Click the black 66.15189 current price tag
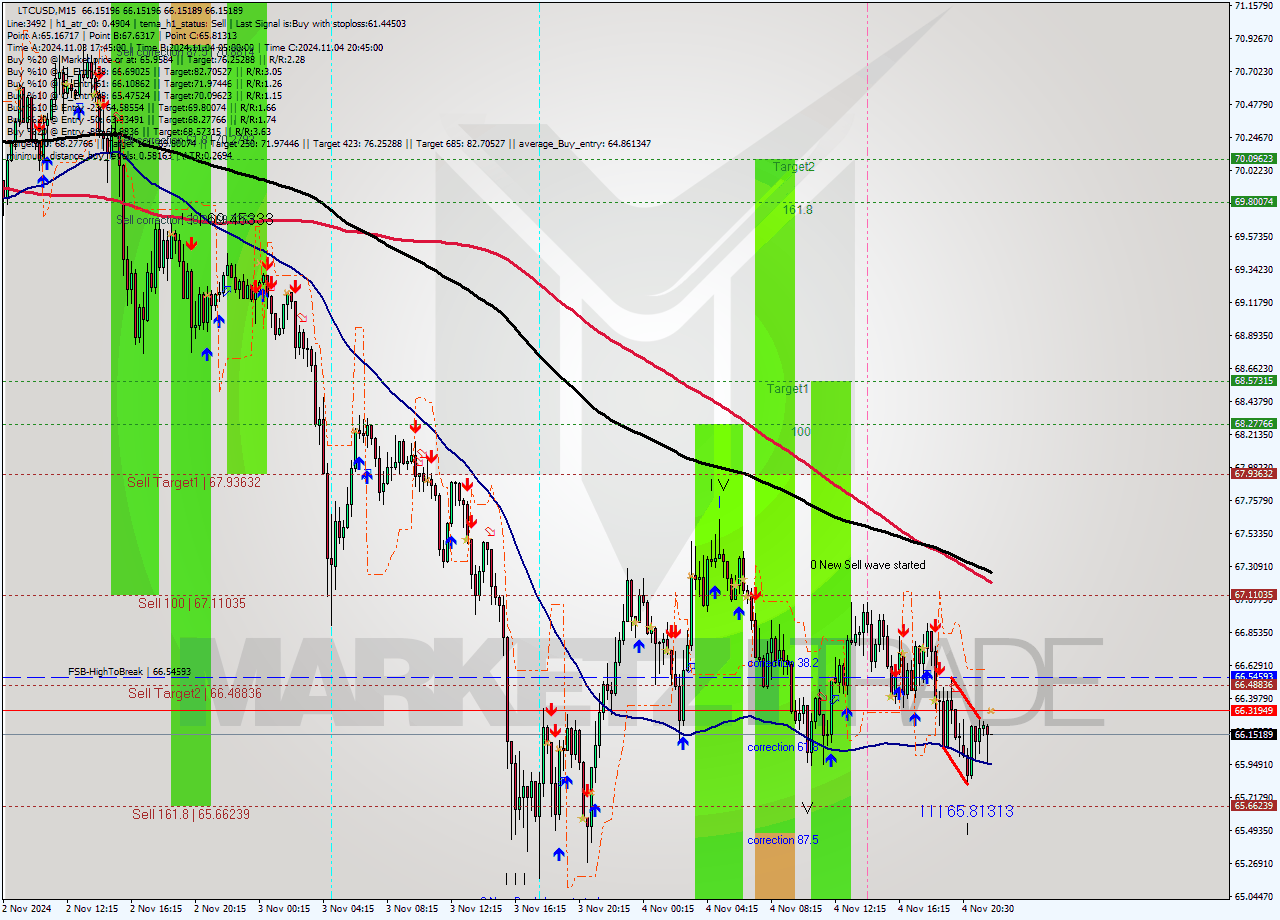The height and width of the screenshot is (920, 1280). (x=1254, y=734)
